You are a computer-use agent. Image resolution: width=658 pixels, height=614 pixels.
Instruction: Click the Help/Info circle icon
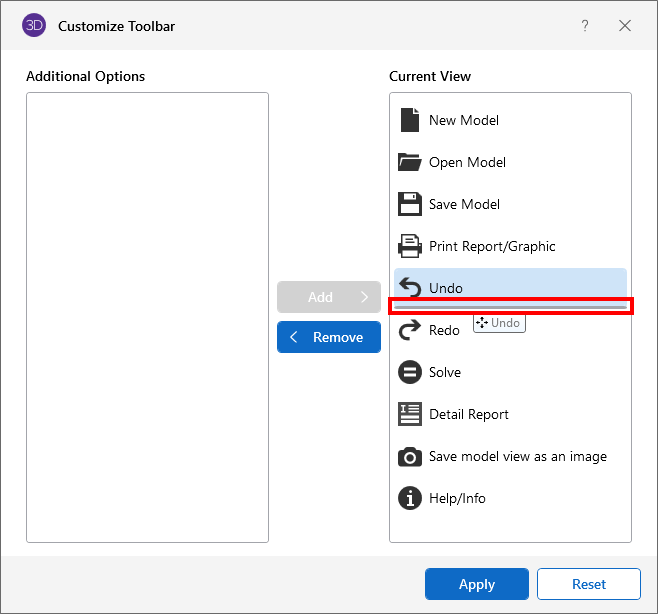[x=410, y=498]
